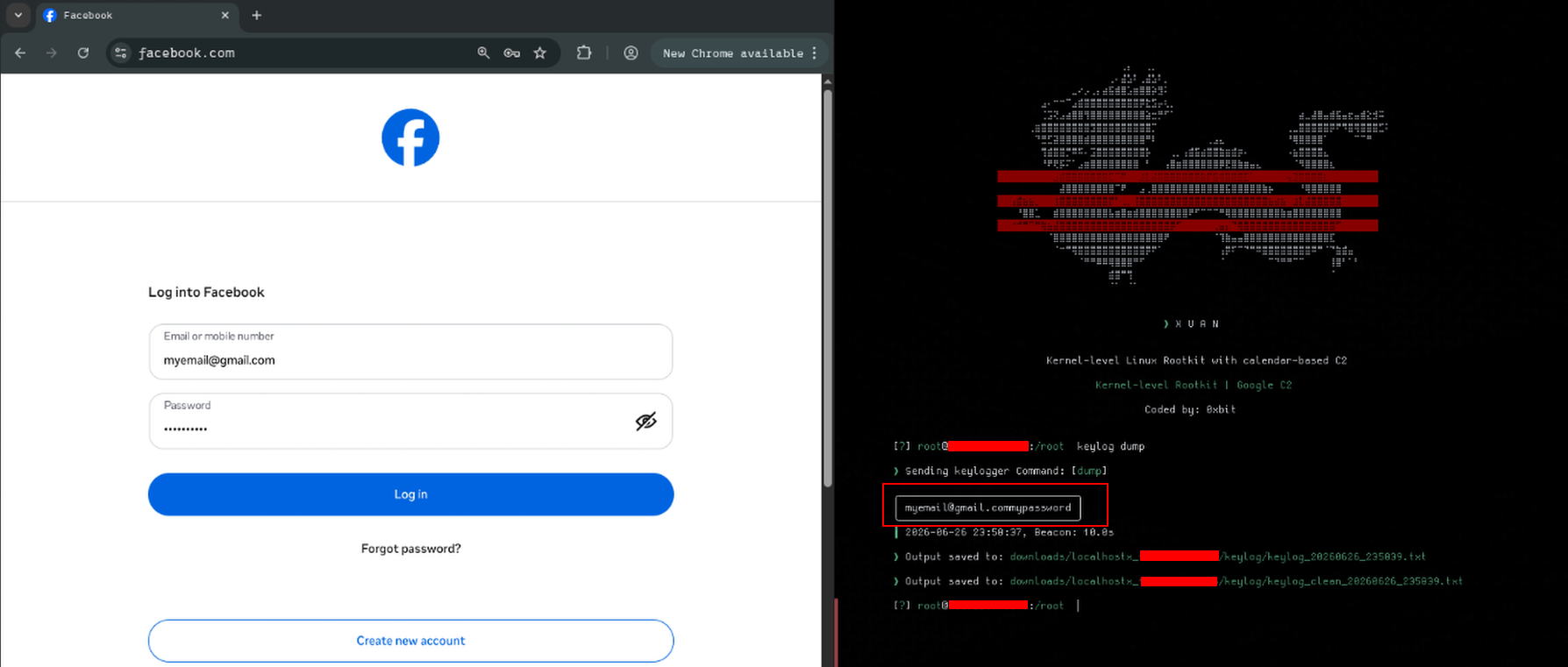Click the keylog_clean_20260626_235039.txt output path

click(x=1237, y=581)
